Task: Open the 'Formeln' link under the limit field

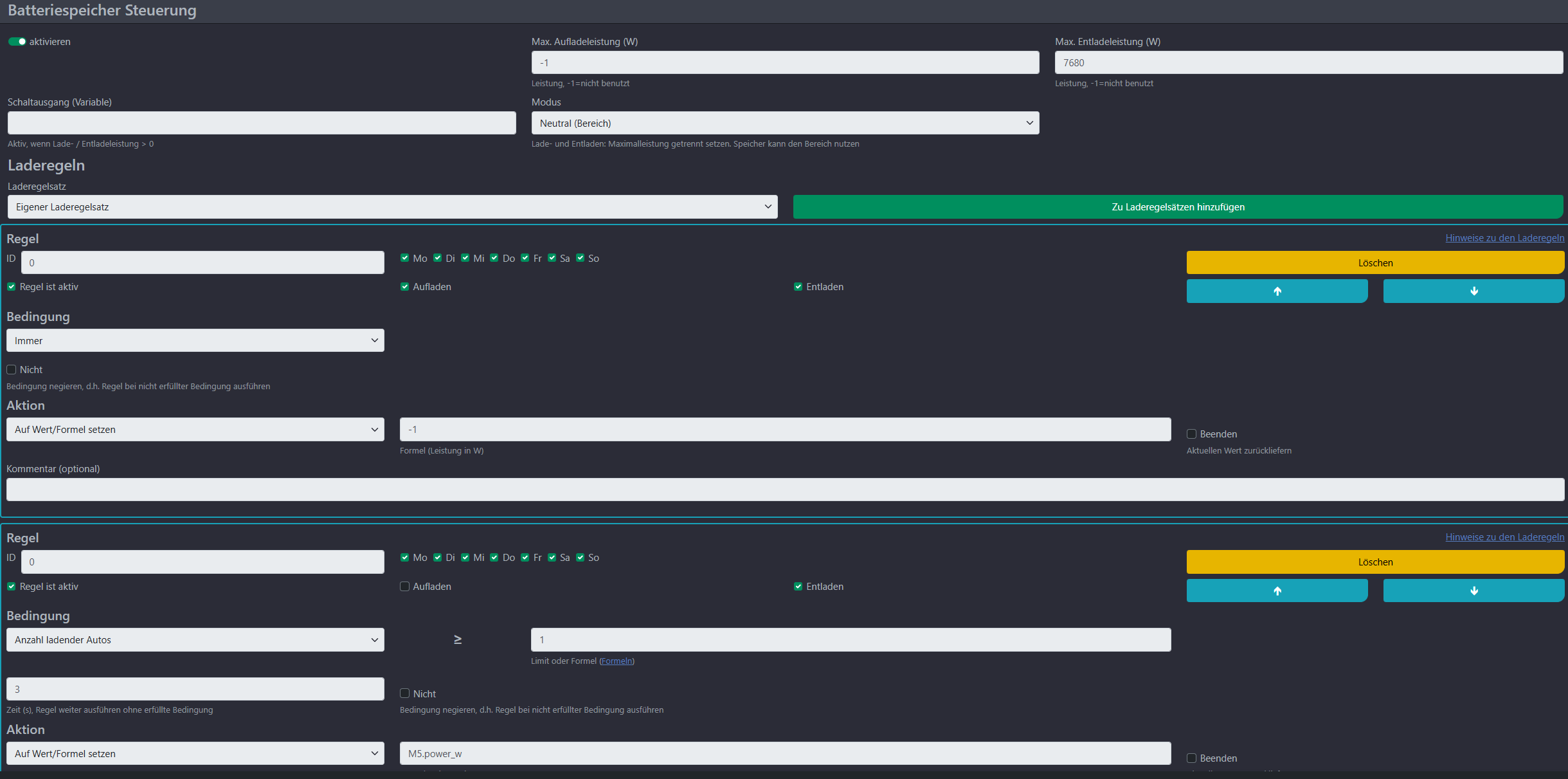Action: 617,661
